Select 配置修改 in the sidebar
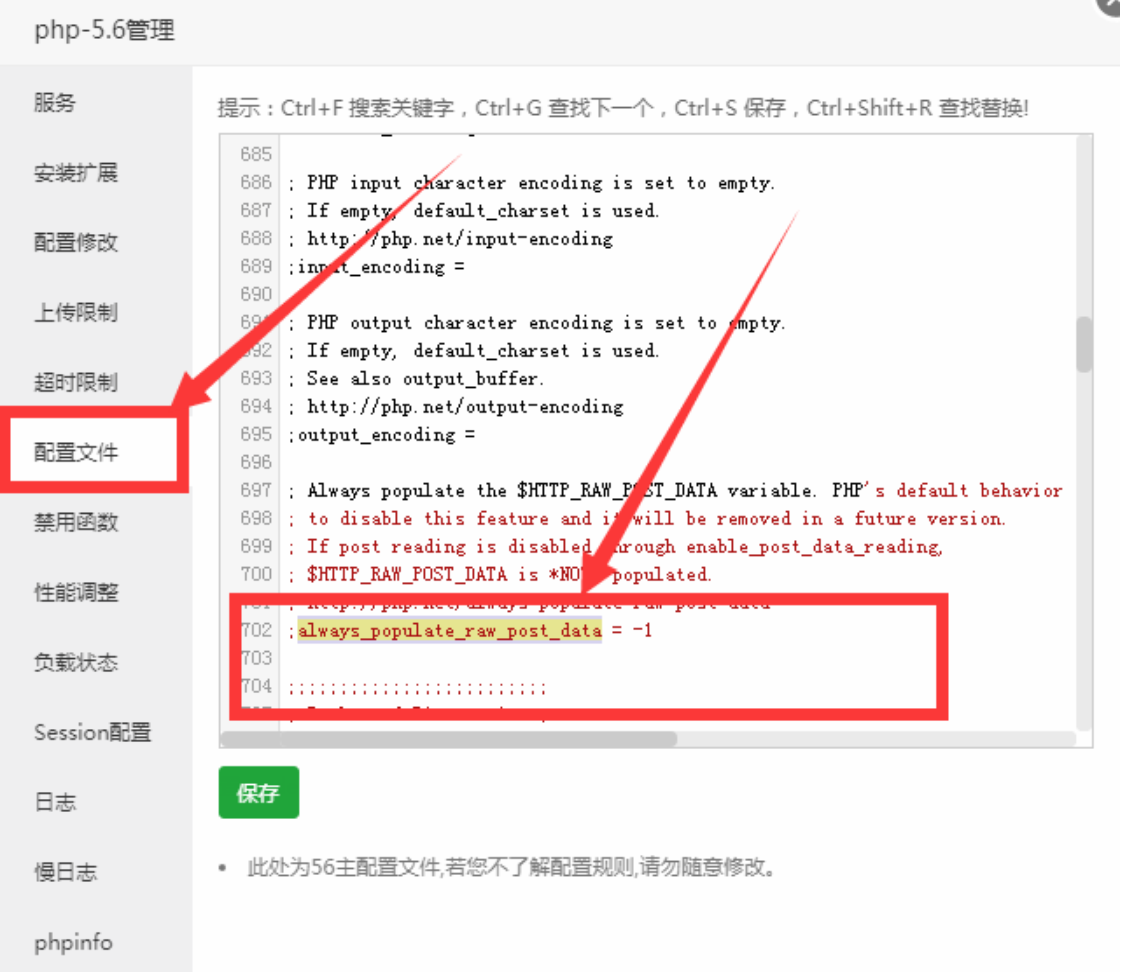The width and height of the screenshot is (1129, 972). point(76,243)
